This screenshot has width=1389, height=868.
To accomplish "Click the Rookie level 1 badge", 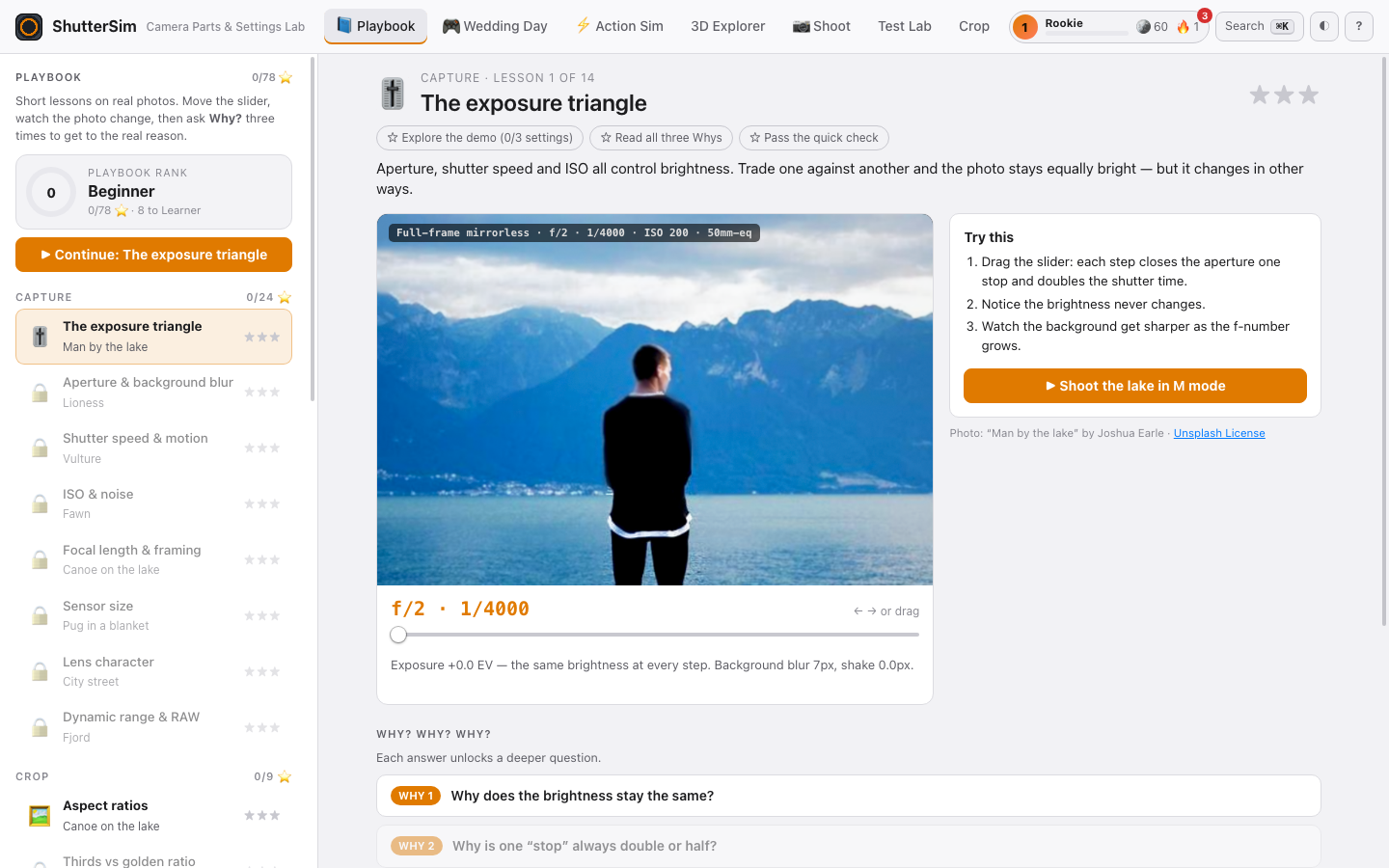I will point(1025,27).
